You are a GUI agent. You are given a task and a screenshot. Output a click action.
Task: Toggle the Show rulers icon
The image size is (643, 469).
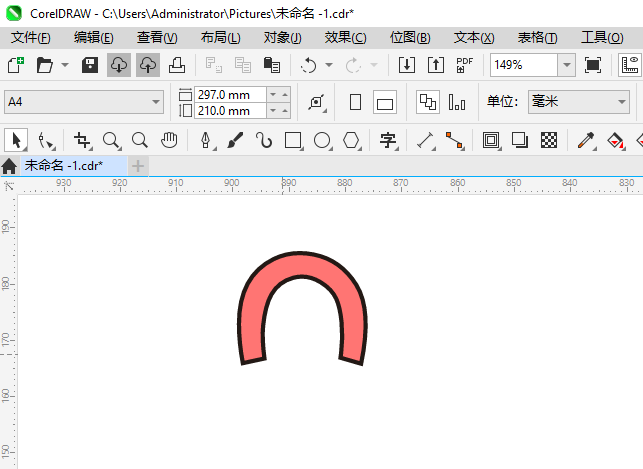coord(630,65)
